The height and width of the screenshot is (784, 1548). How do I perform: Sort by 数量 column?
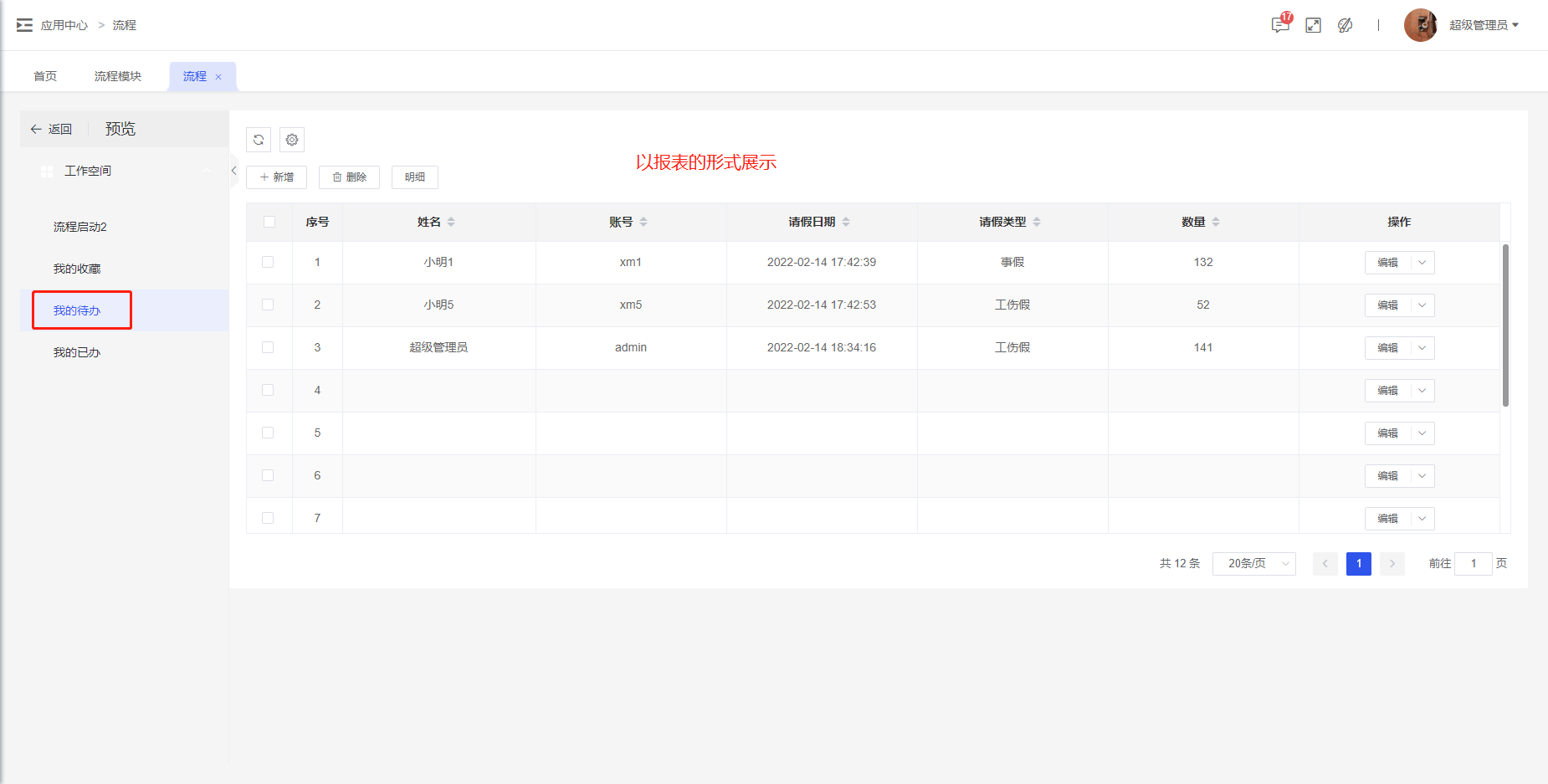pos(1216,222)
